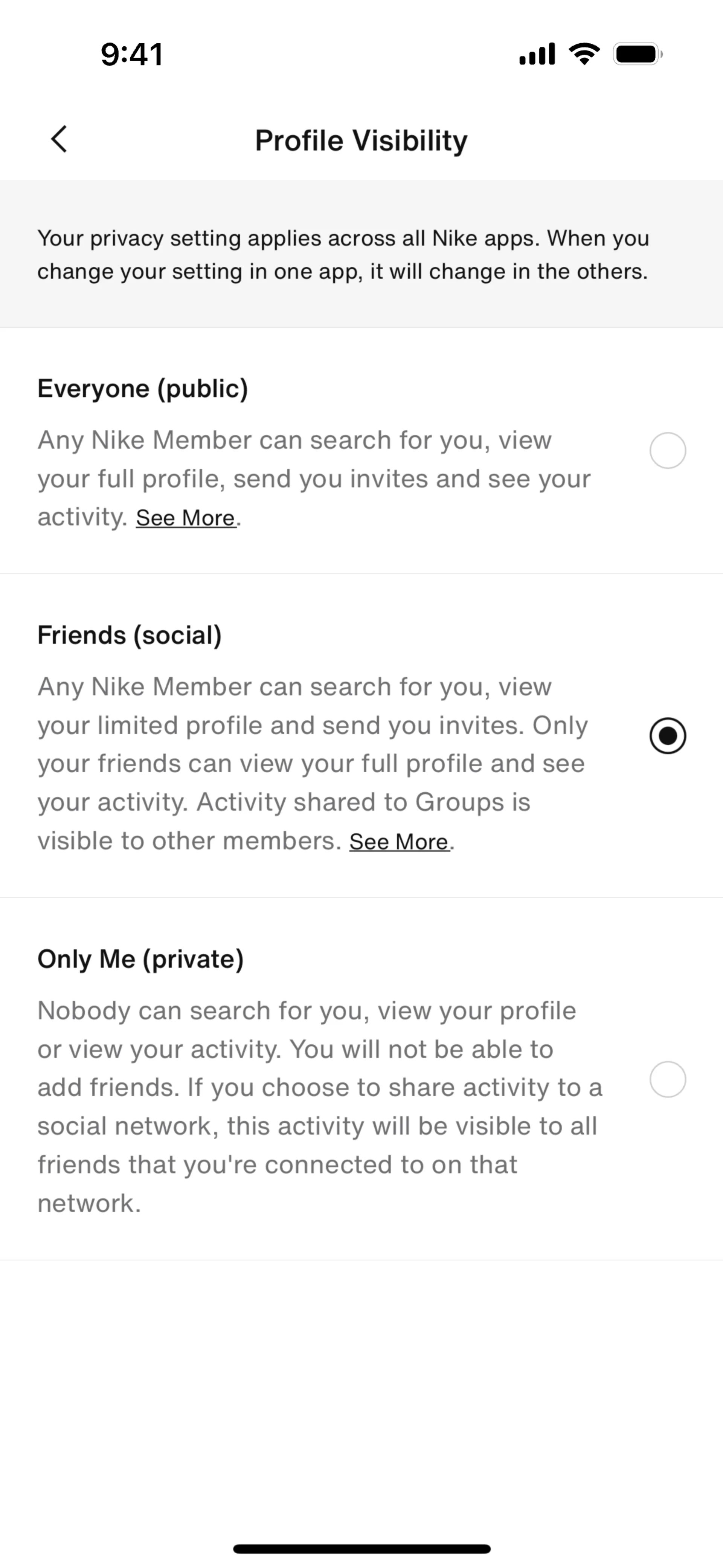Select the Friends (social) radio button

tap(668, 736)
